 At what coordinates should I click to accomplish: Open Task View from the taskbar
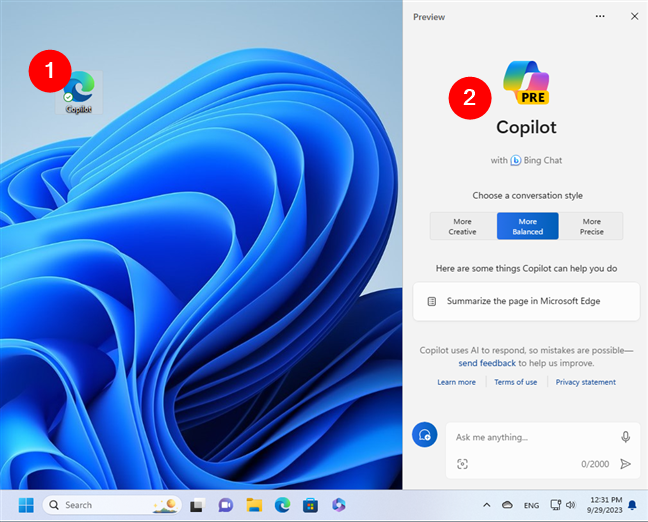point(198,505)
